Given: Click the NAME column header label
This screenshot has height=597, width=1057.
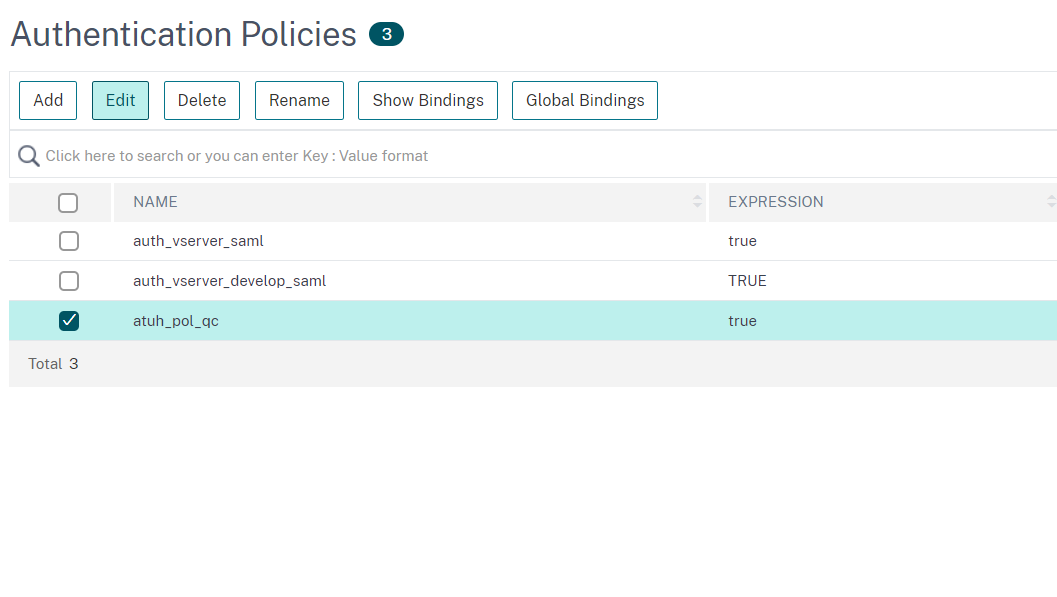Looking at the screenshot, I should click(x=155, y=202).
